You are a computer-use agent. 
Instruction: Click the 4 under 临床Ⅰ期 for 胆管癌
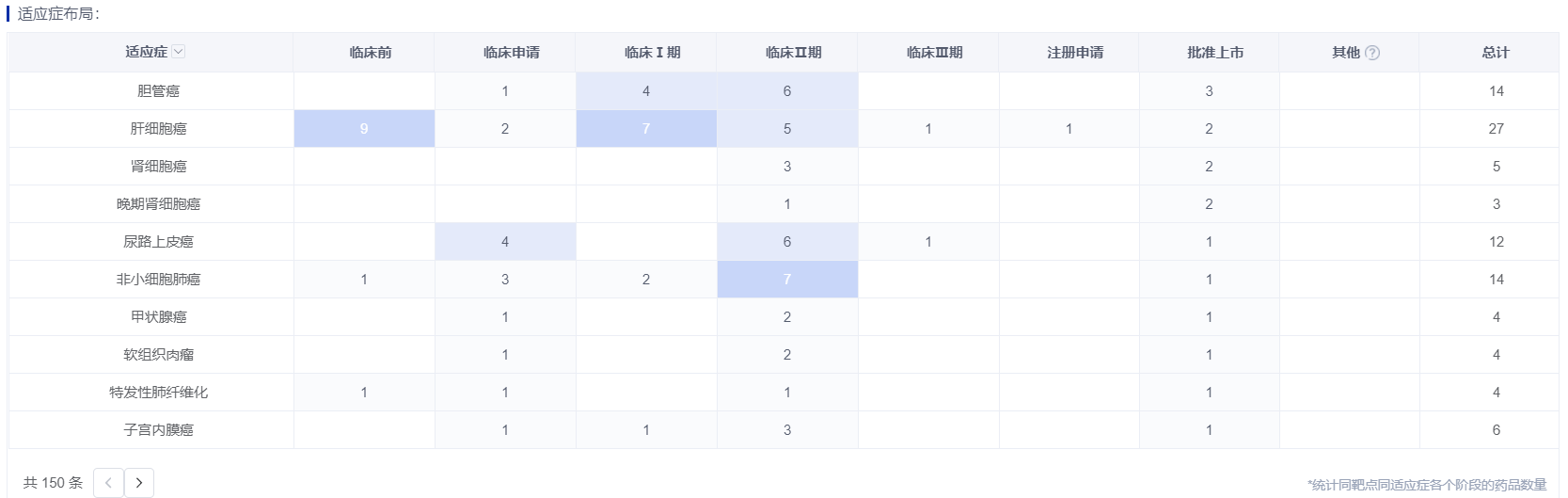pyautogui.click(x=646, y=91)
